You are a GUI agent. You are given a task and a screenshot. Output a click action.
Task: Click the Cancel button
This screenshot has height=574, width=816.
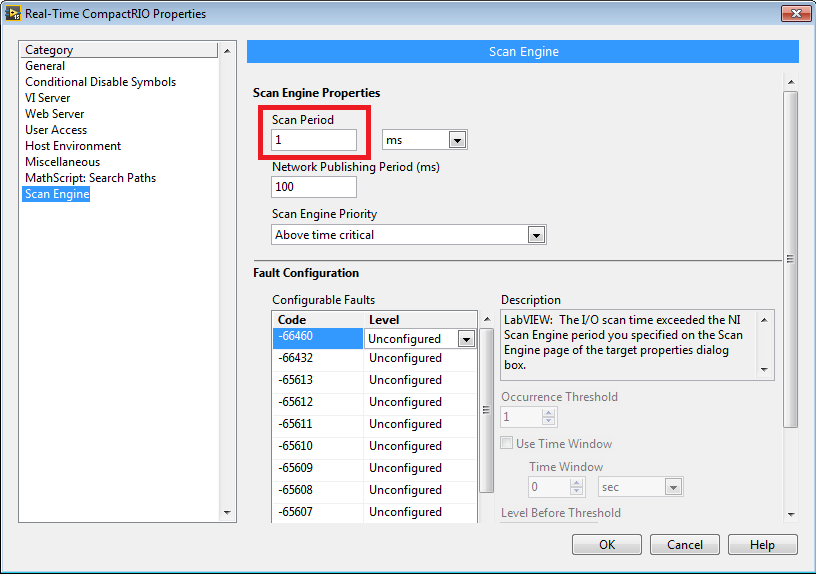tap(684, 545)
